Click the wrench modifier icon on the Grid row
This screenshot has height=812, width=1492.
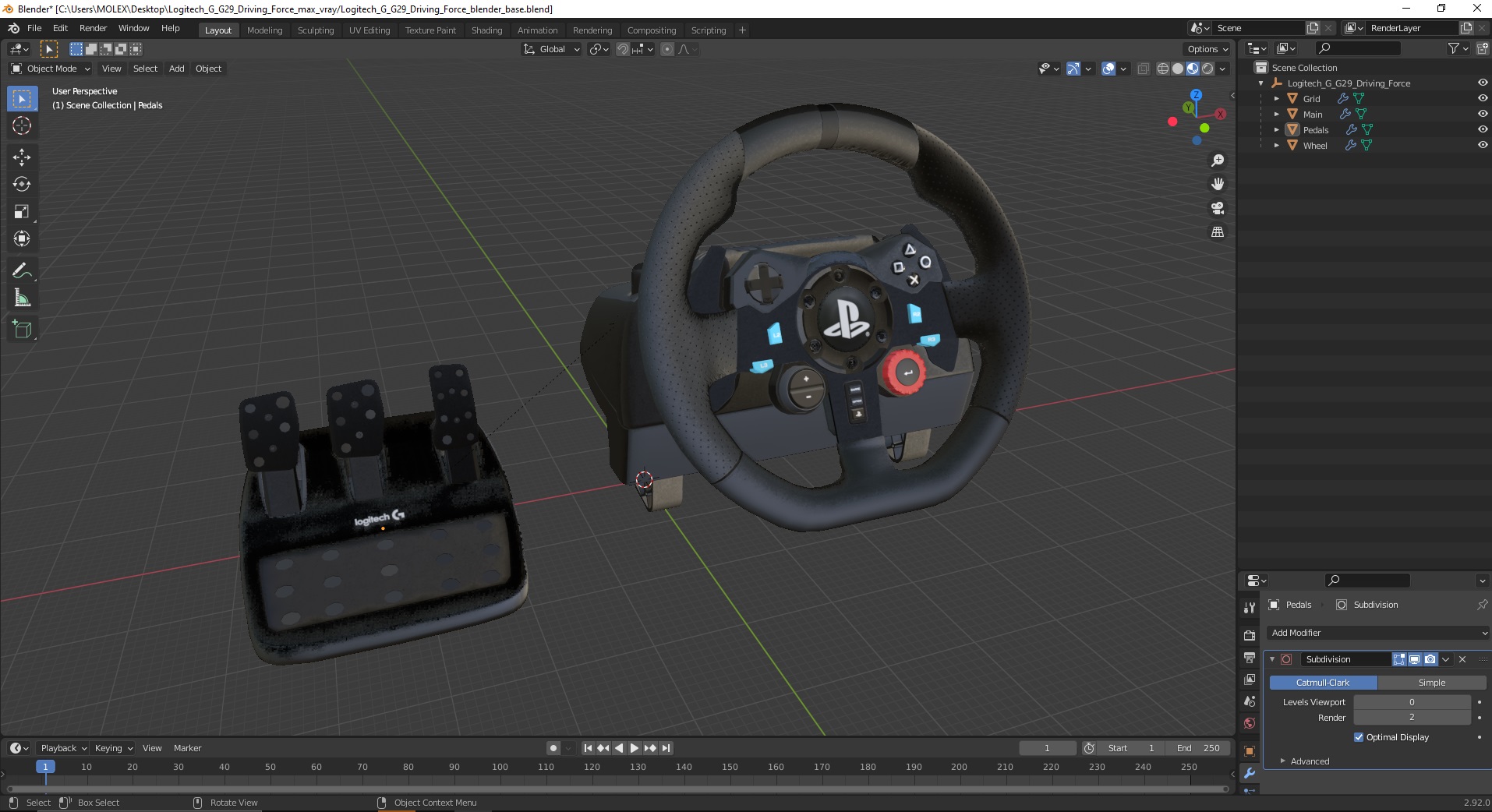click(1342, 99)
